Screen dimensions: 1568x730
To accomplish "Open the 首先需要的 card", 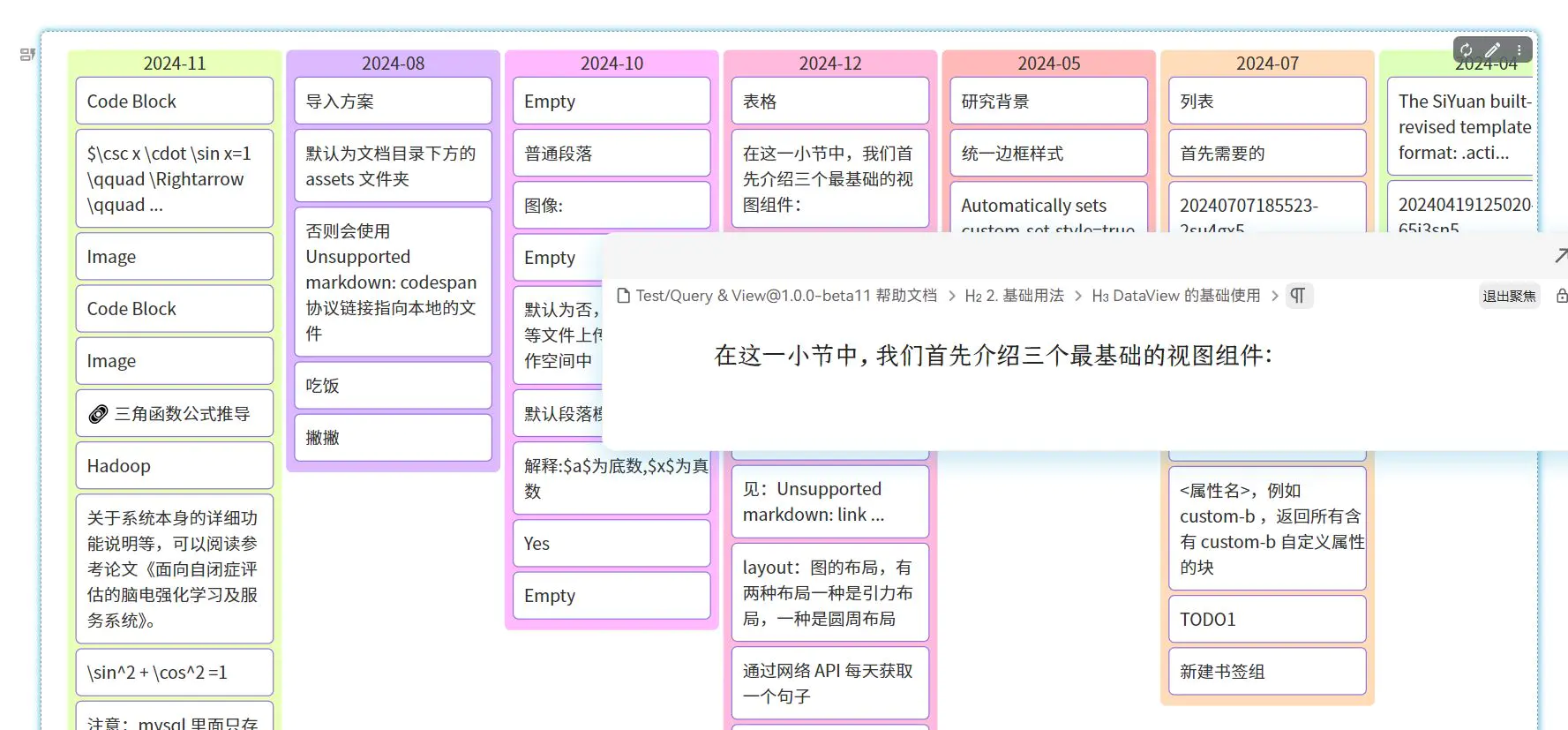I will pyautogui.click(x=1267, y=154).
